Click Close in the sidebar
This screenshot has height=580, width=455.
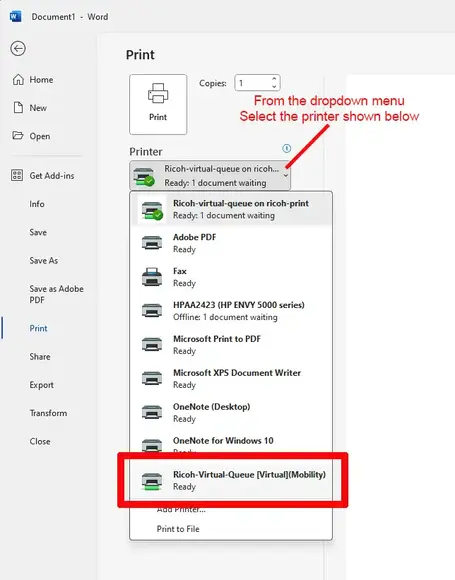coord(40,441)
